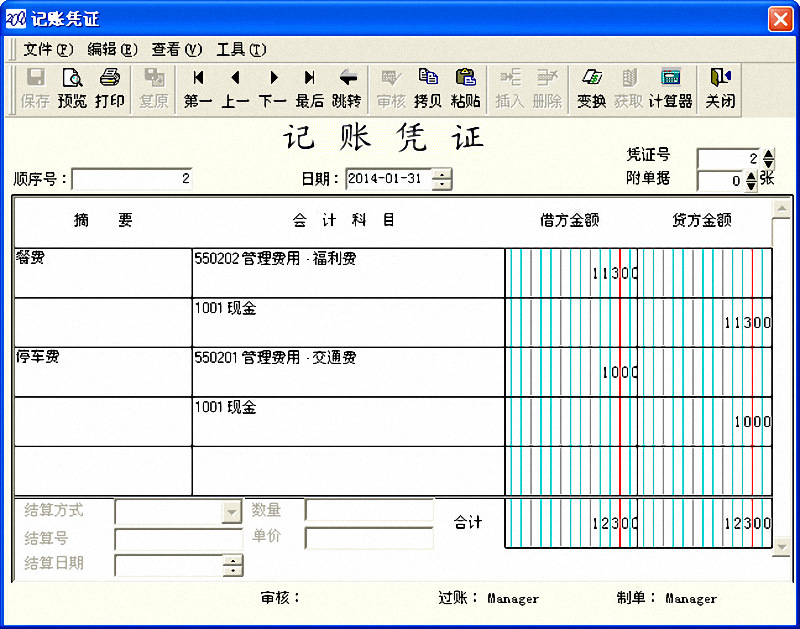Click the 插入 insert row icon
The height and width of the screenshot is (629, 800).
(x=510, y=89)
